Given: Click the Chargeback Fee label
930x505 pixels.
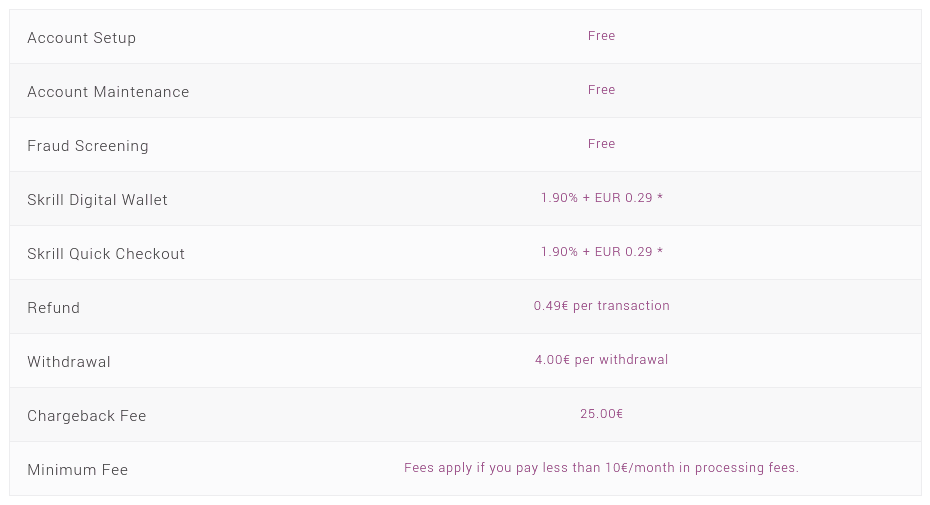Looking at the screenshot, I should coord(87,416).
